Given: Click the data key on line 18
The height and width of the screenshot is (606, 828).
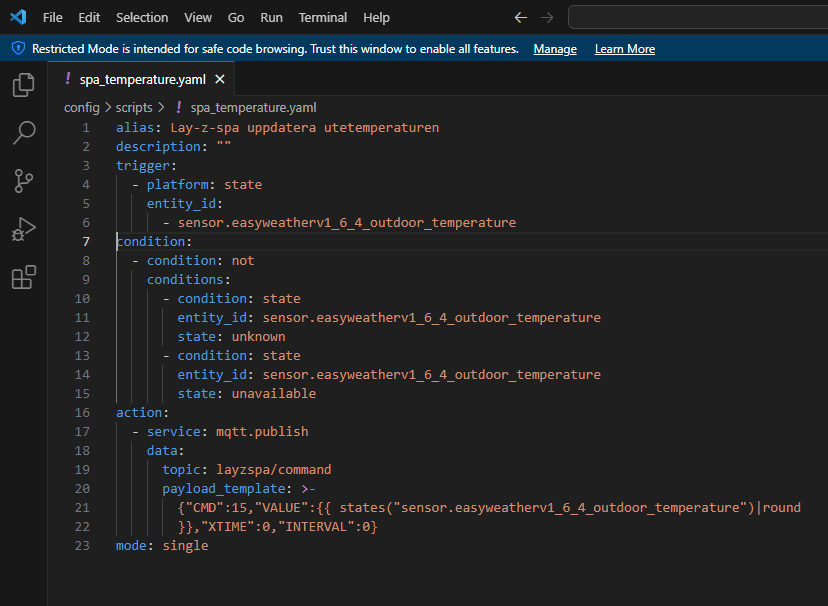Looking at the screenshot, I should click(x=162, y=451).
